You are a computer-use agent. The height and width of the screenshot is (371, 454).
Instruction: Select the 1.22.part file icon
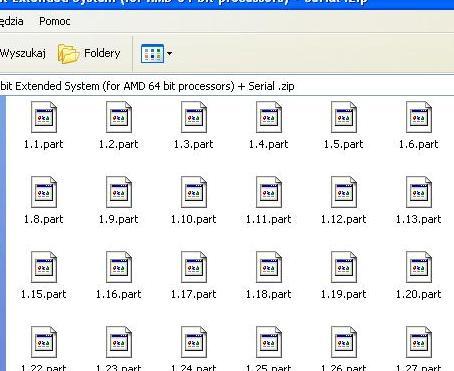click(44, 342)
